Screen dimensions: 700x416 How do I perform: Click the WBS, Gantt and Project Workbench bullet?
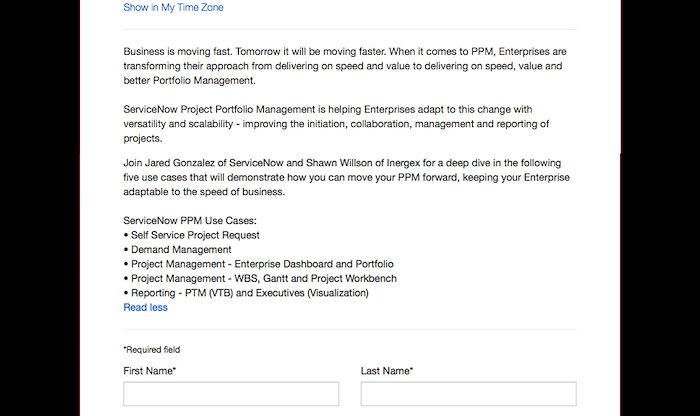click(260, 279)
